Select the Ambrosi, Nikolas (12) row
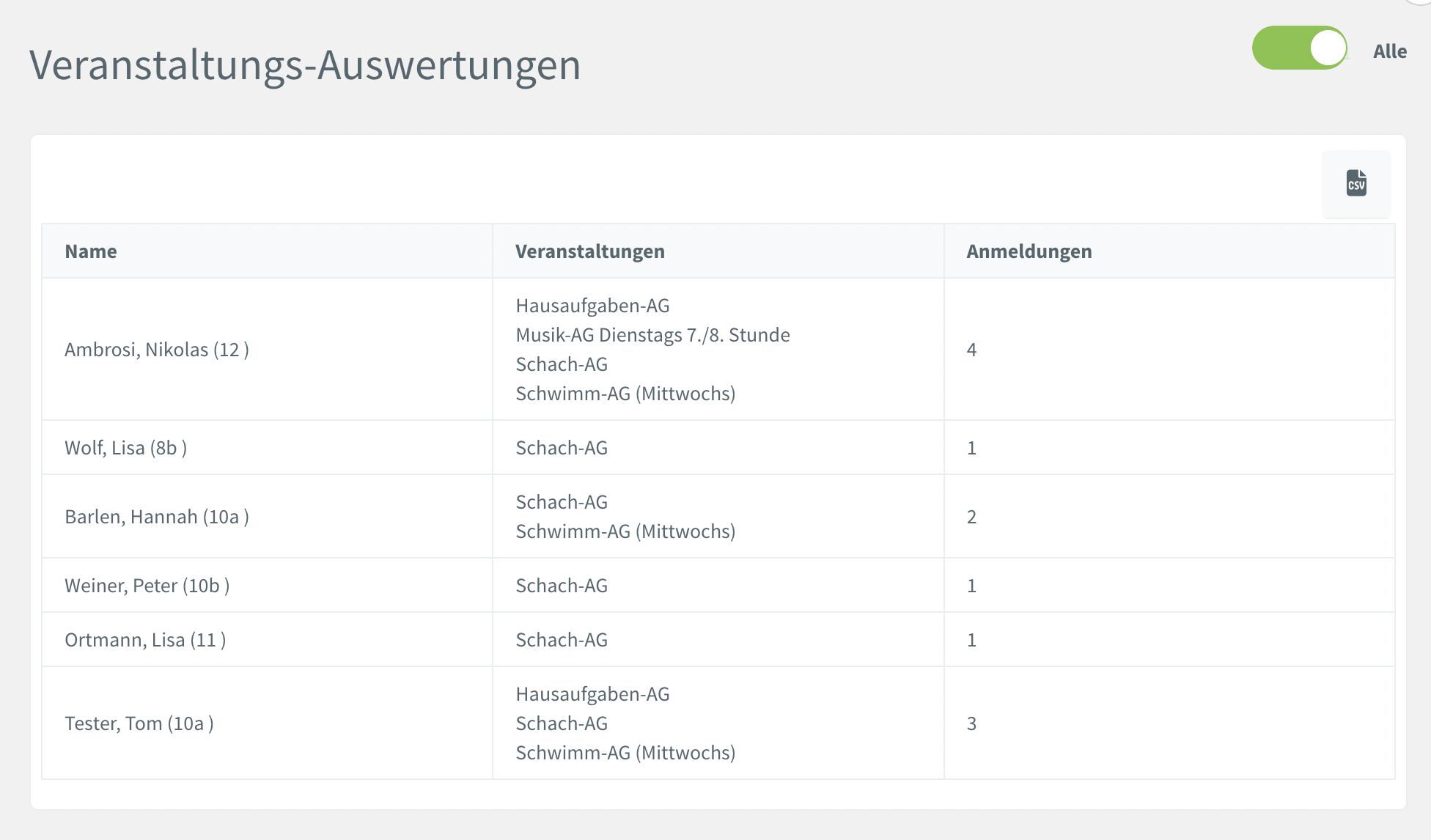 pos(157,350)
